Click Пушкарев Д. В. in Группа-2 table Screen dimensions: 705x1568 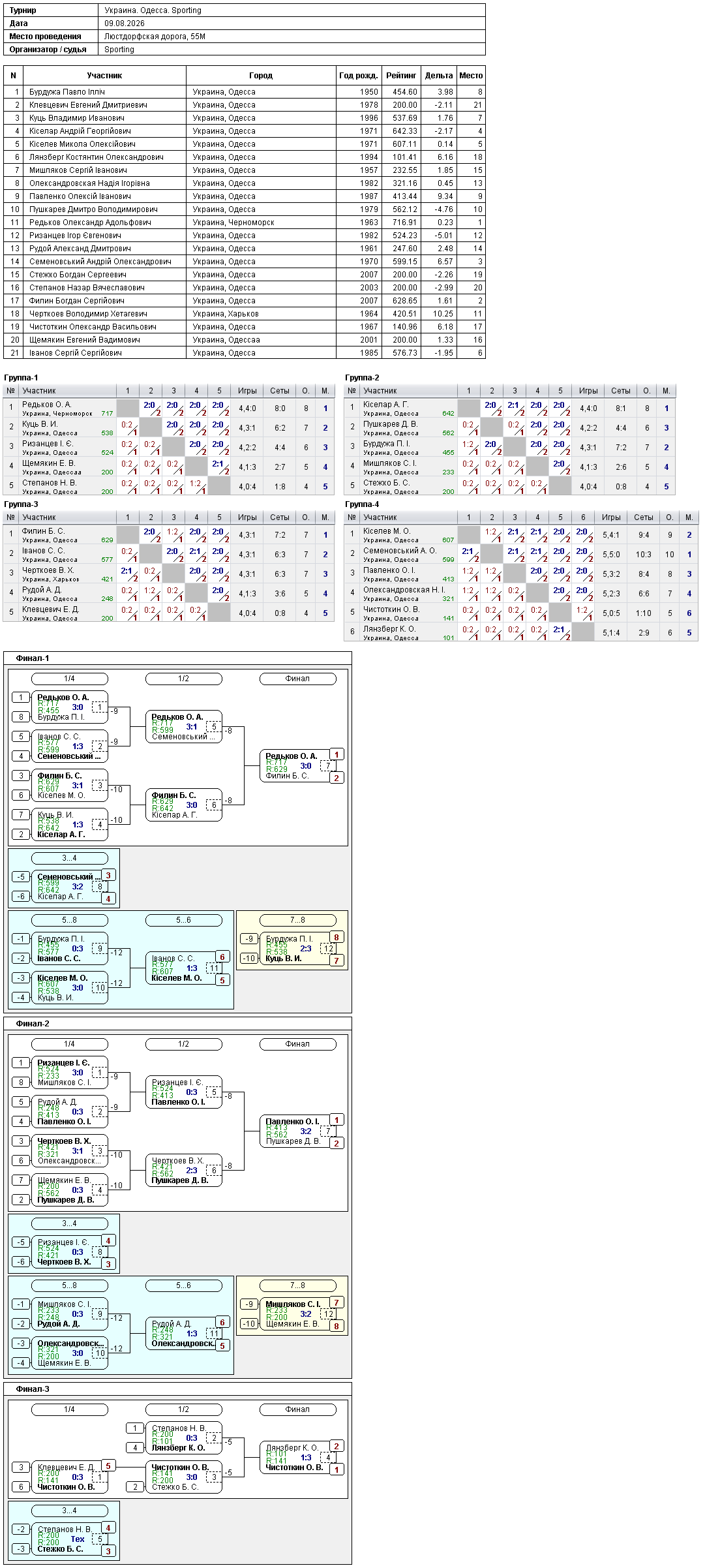390,424
